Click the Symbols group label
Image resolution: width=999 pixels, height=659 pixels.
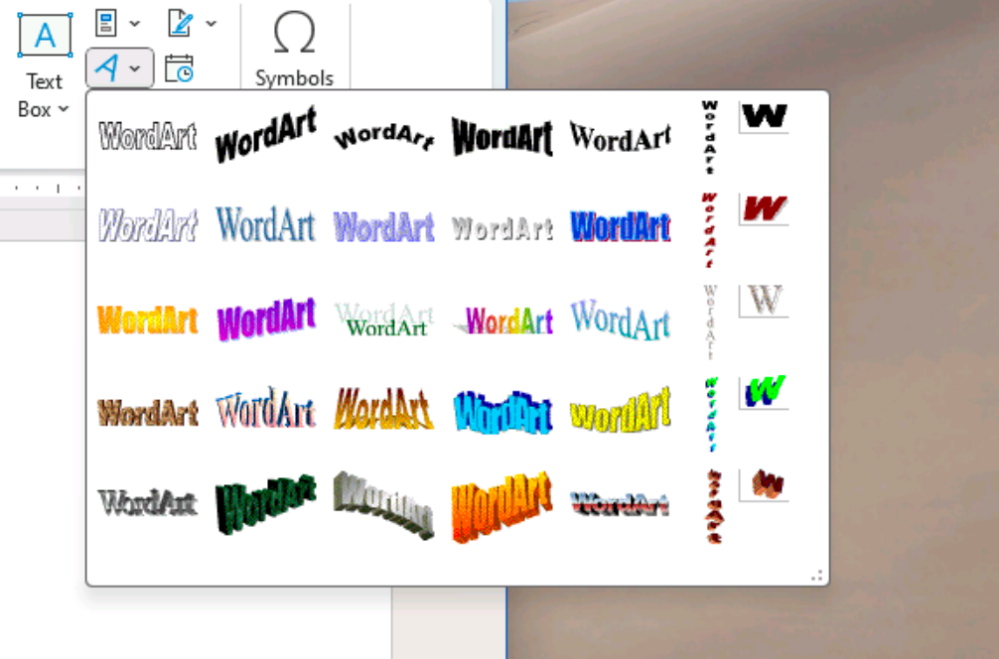(293, 78)
